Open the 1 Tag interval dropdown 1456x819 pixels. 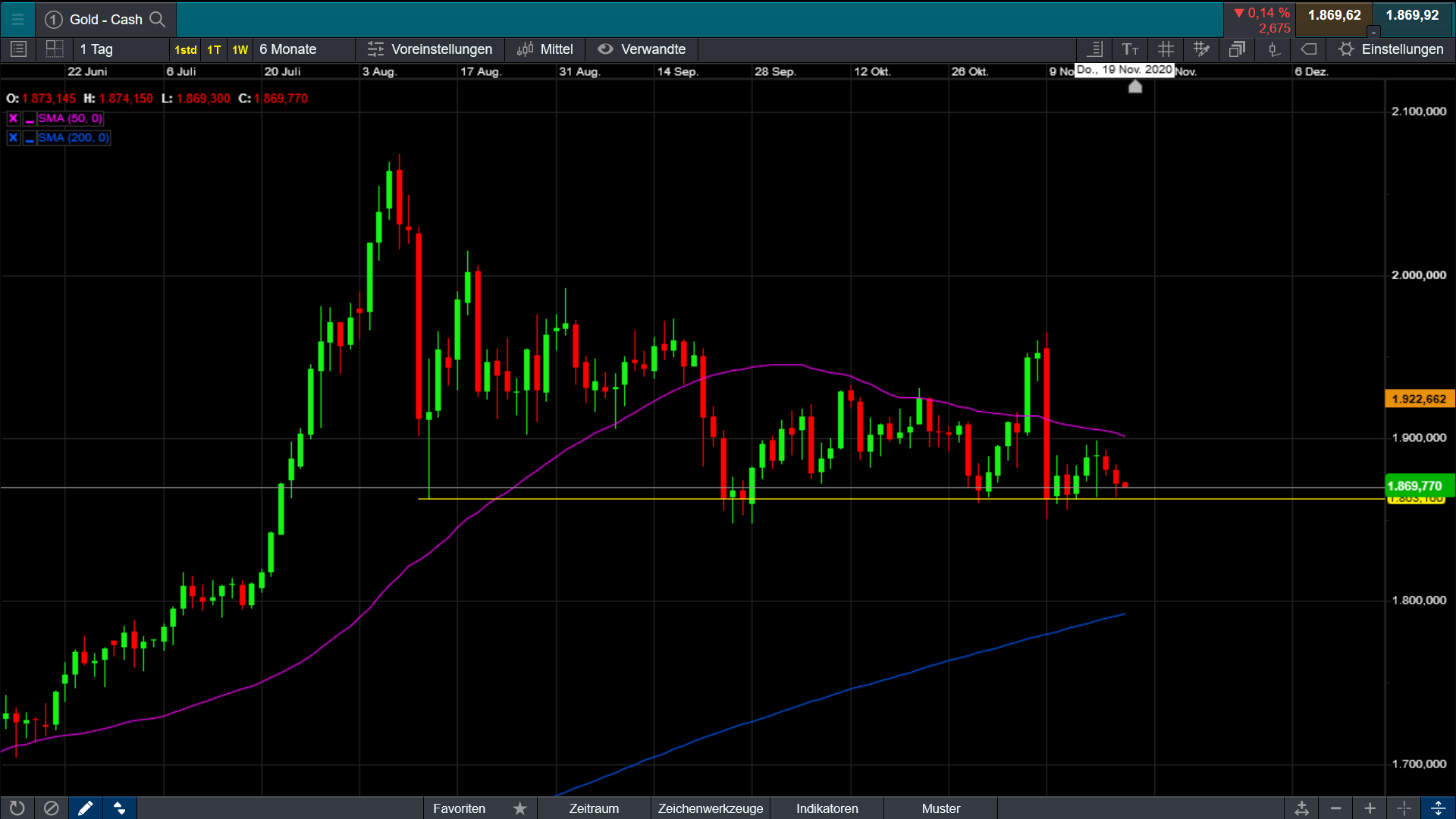click(121, 49)
